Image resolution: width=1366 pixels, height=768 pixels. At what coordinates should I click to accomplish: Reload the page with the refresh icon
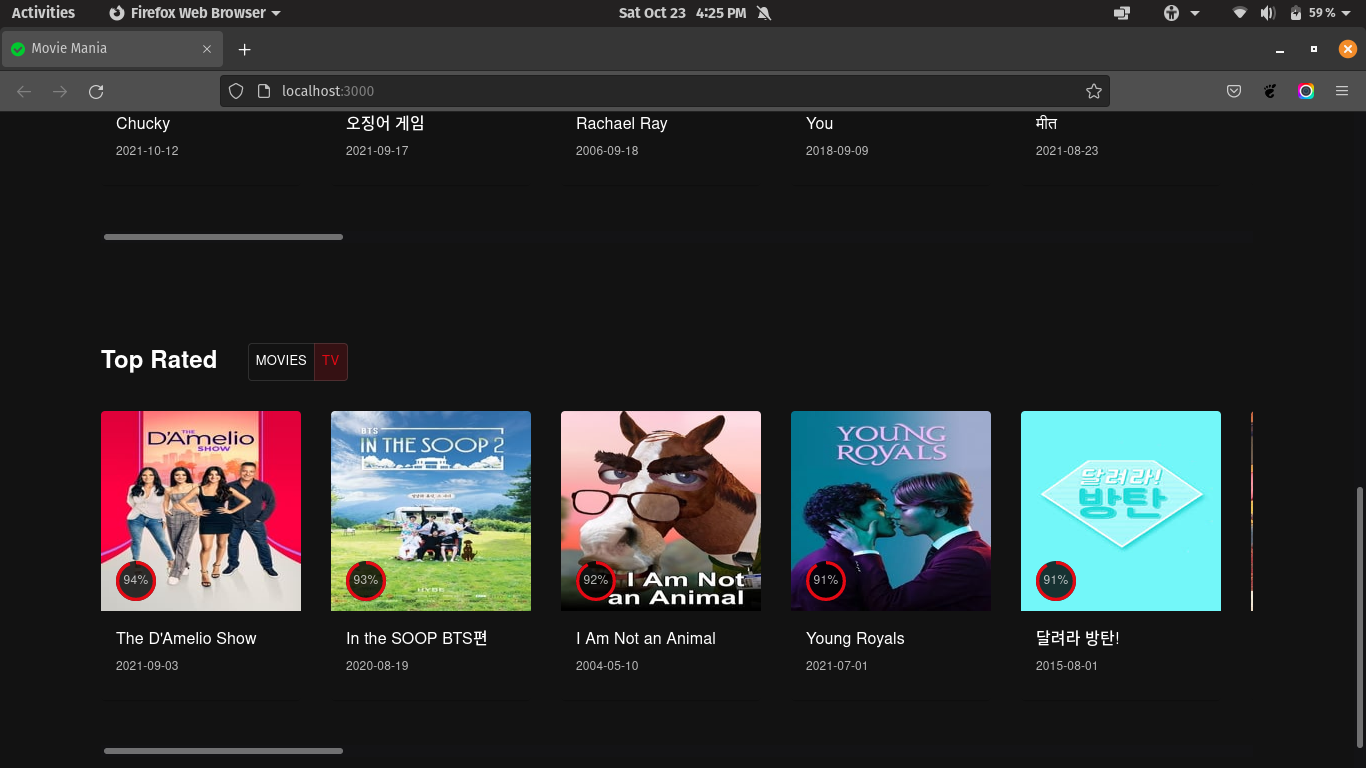96,91
